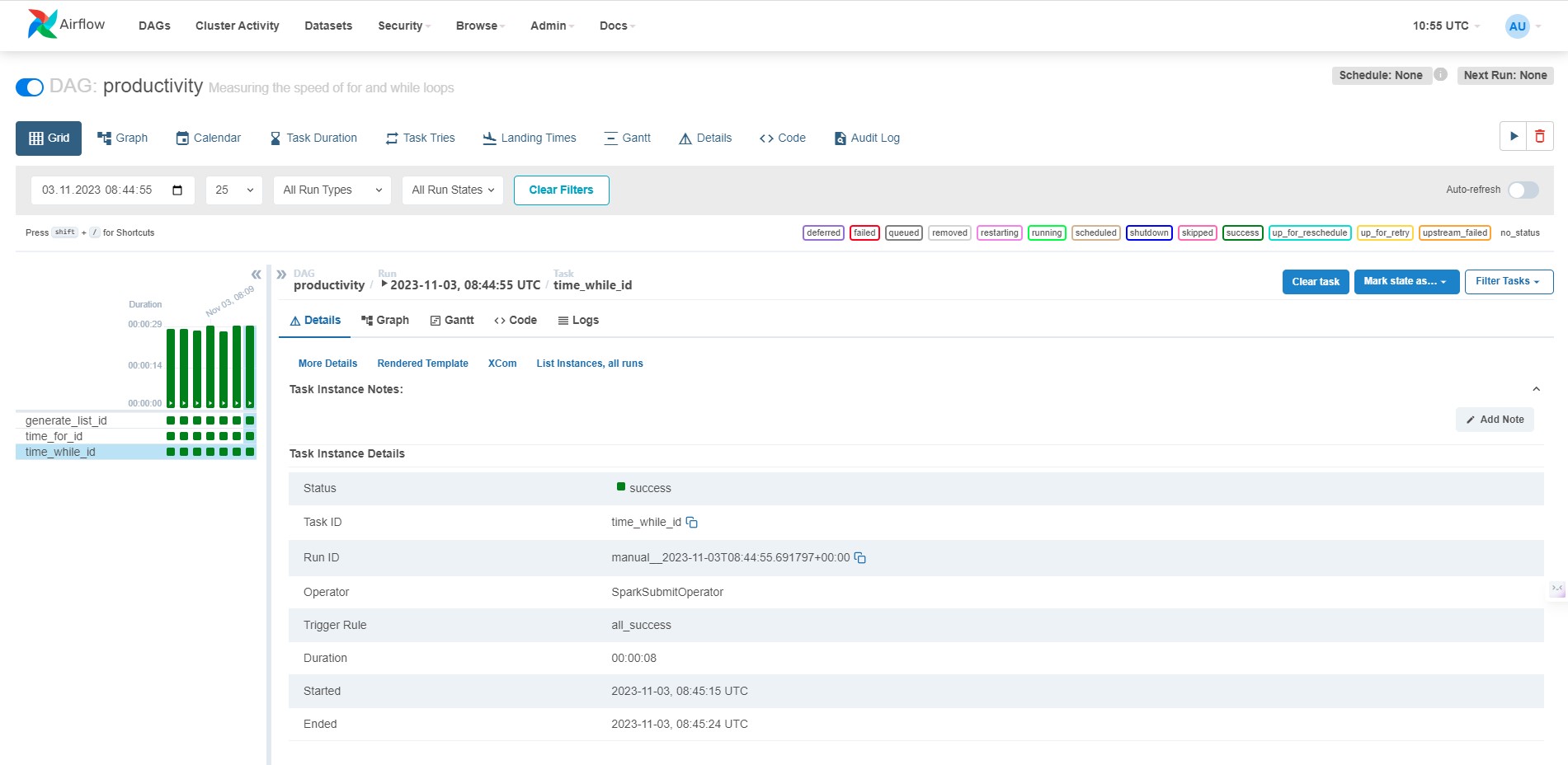This screenshot has width=1568, height=765.
Task: Open the task Logs tab
Action: [578, 321]
